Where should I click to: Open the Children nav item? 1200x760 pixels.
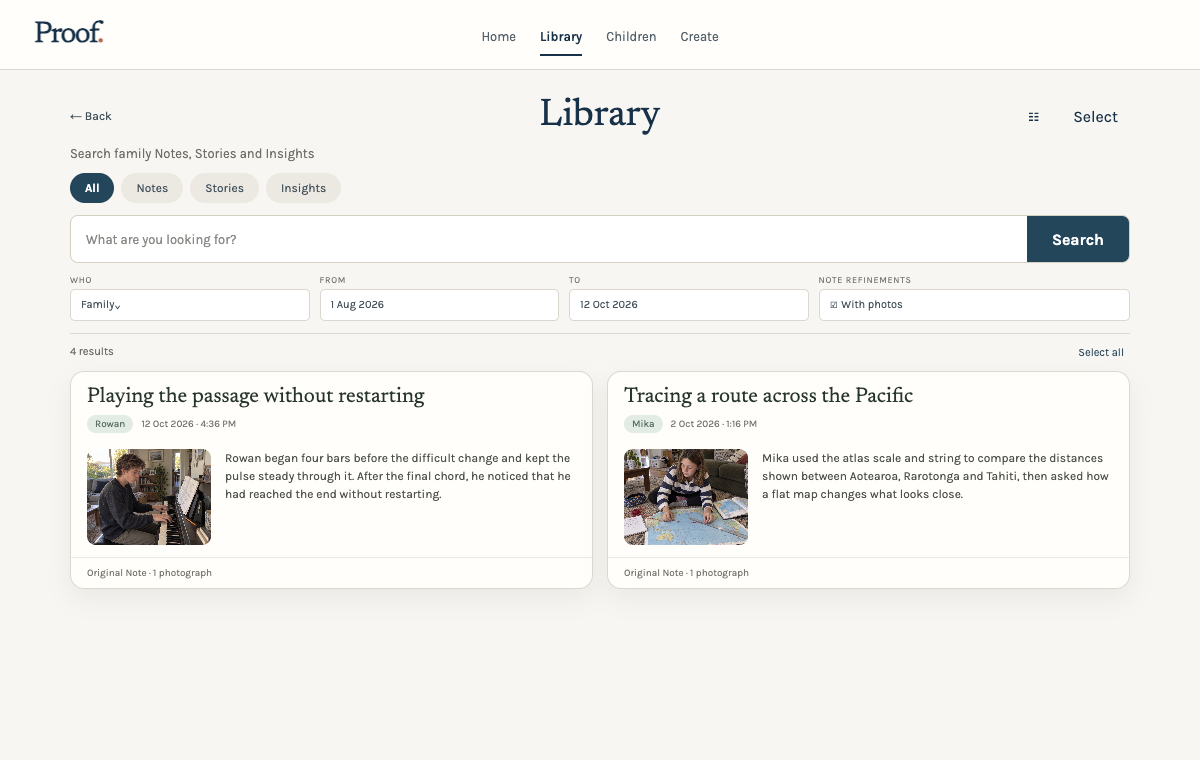coord(631,37)
